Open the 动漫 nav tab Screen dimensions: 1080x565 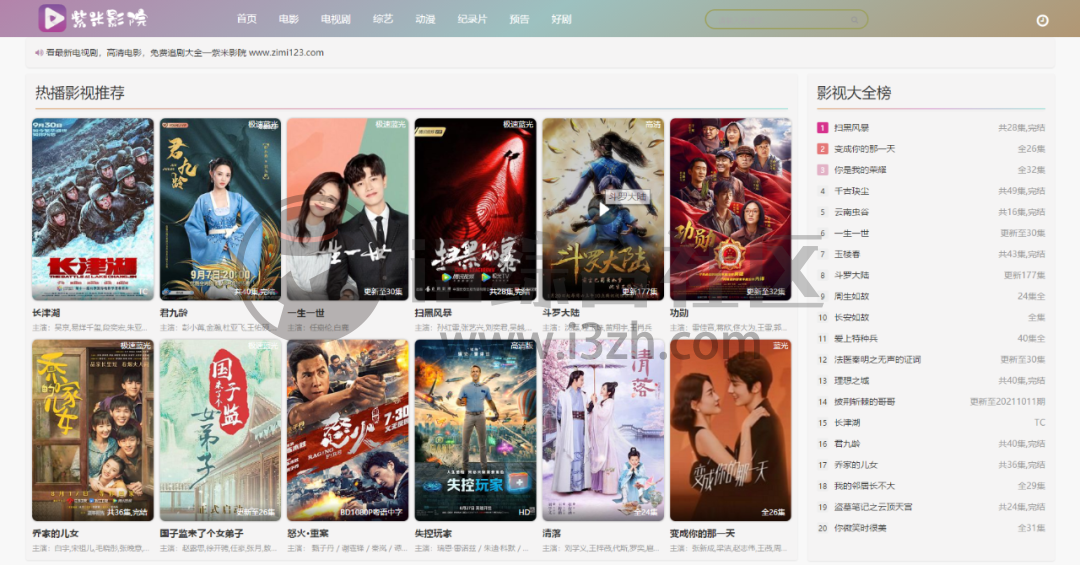[425, 19]
